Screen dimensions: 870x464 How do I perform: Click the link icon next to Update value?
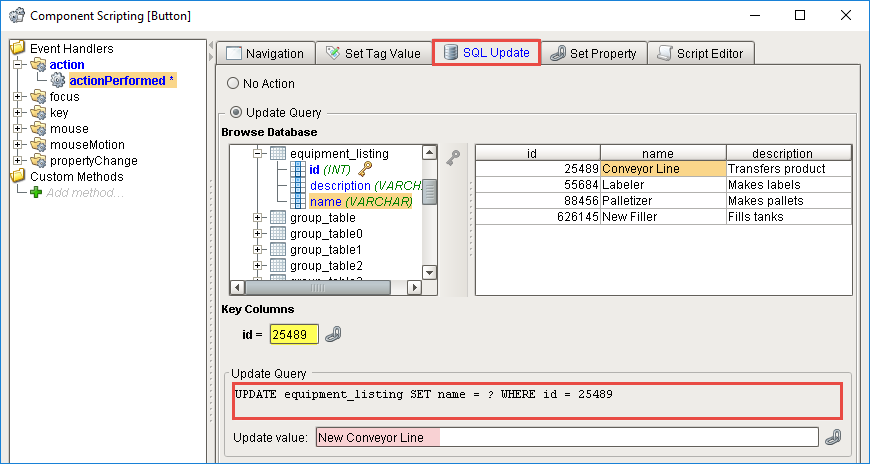click(833, 437)
